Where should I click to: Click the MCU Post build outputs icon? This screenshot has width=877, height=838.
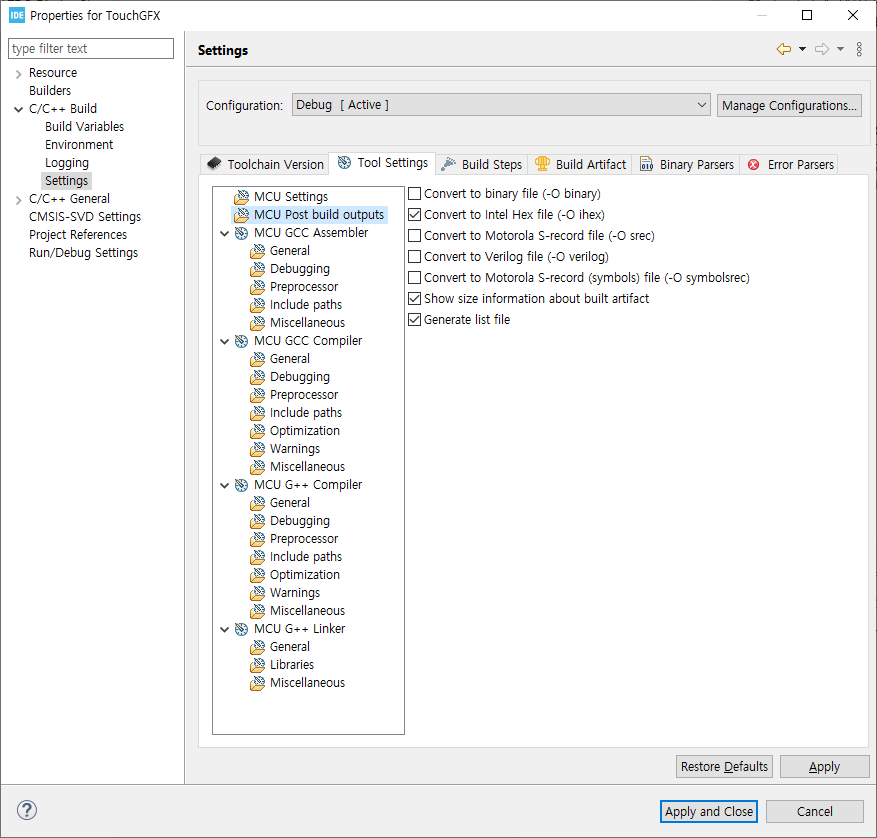242,215
